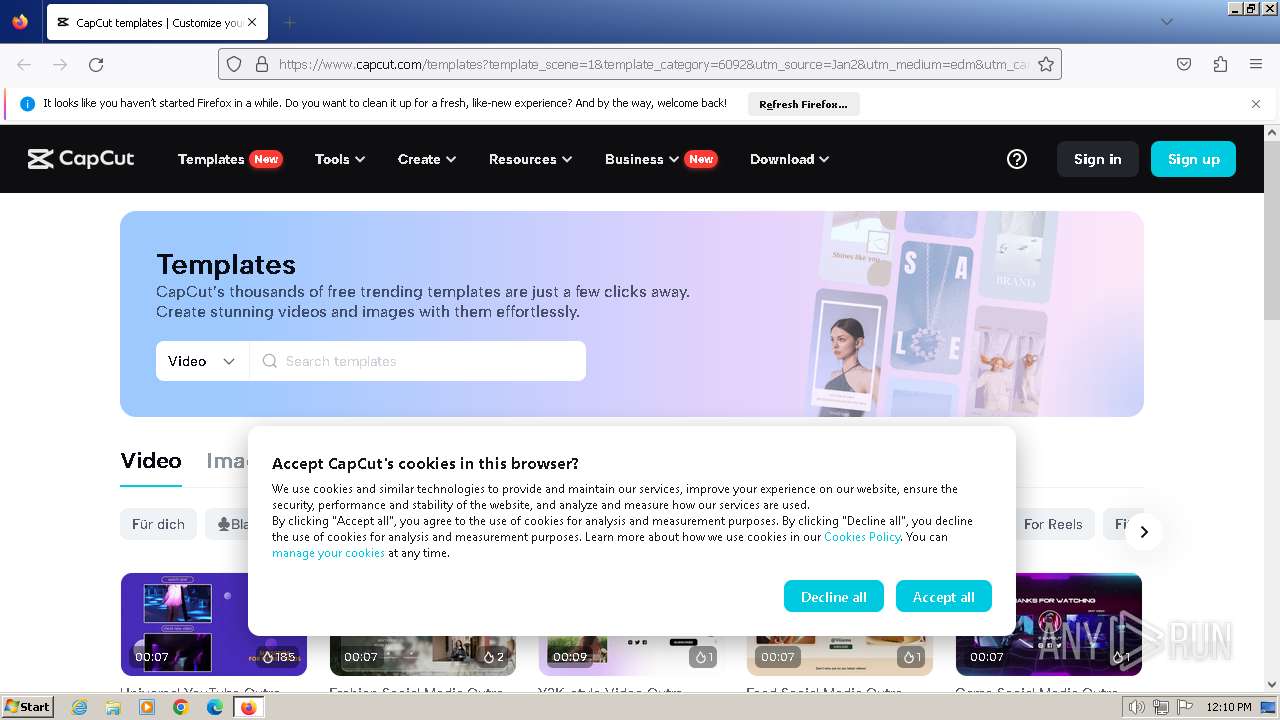Viewport: 1280px width, 720px height.
Task: Open the Firefox application menu
Action: click(x=1256, y=64)
